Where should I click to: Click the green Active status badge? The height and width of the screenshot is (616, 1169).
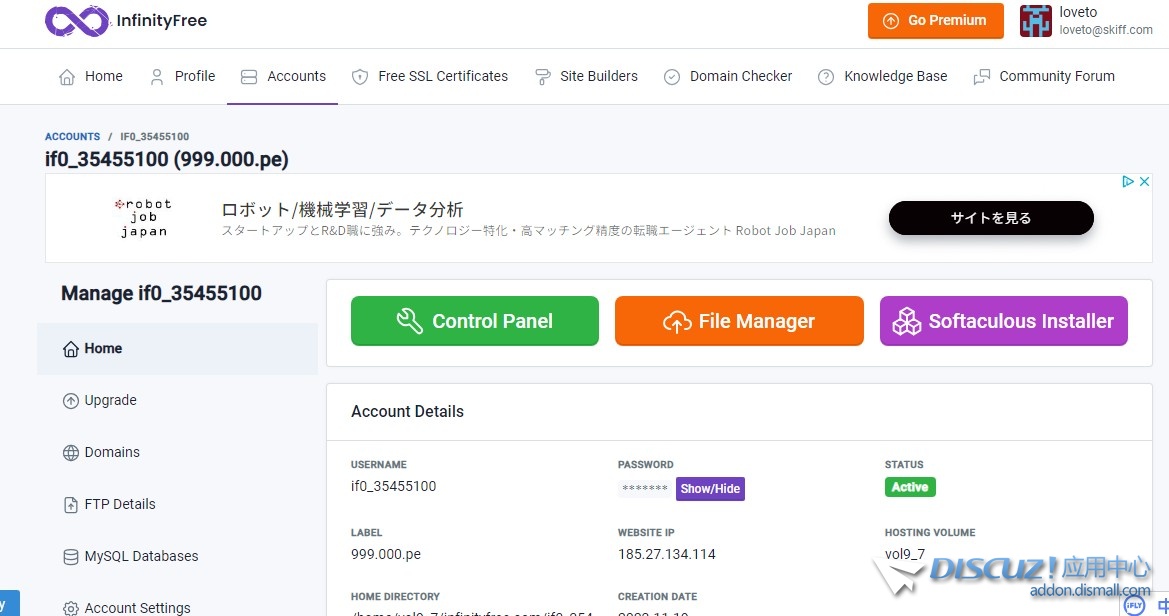pos(910,487)
